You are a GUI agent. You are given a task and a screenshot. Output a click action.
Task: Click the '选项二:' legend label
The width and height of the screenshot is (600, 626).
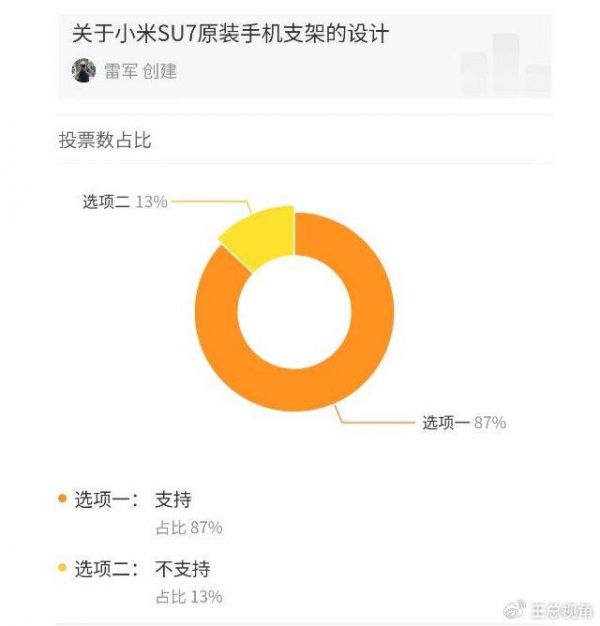point(108,568)
